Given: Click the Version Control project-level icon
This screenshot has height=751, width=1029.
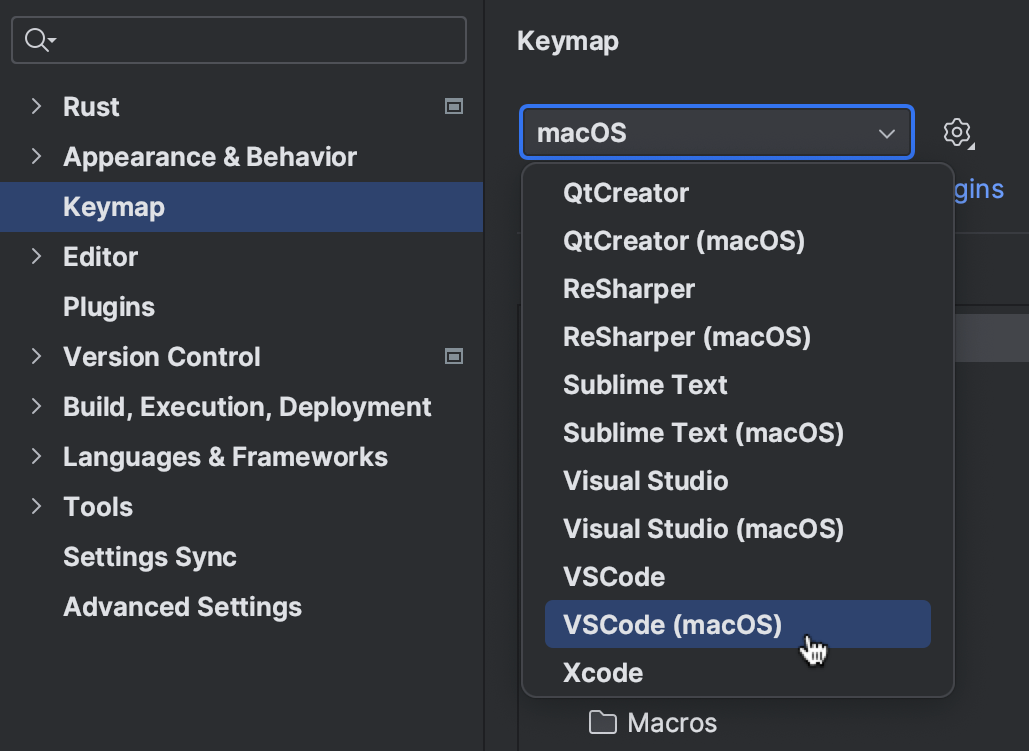Looking at the screenshot, I should click(454, 356).
